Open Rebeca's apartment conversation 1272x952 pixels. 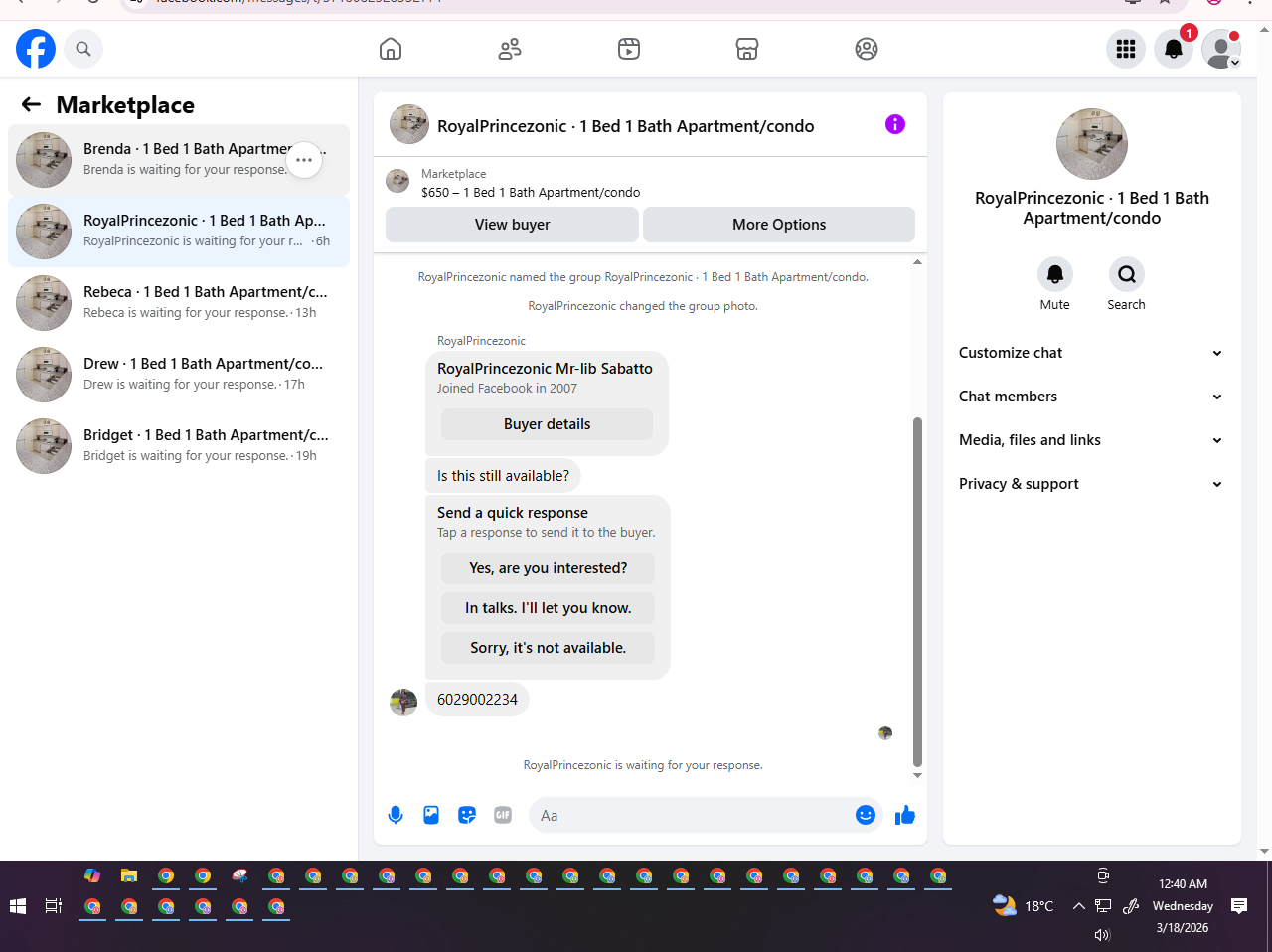pyautogui.click(x=179, y=303)
